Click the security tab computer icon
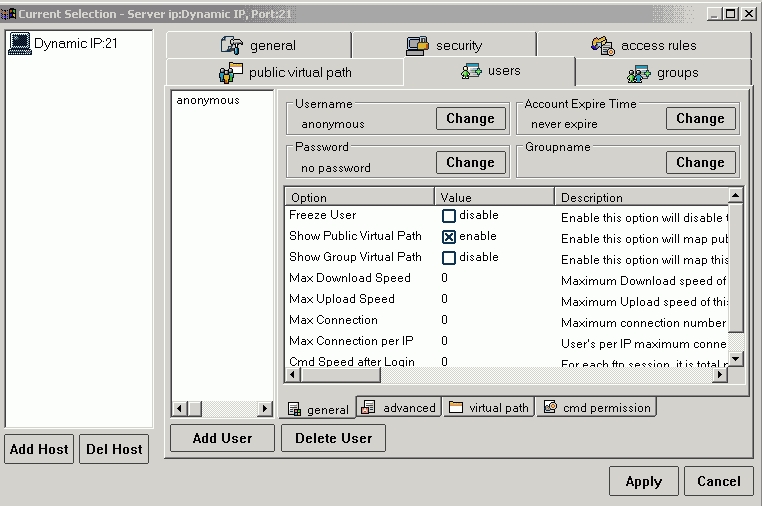 [417, 45]
